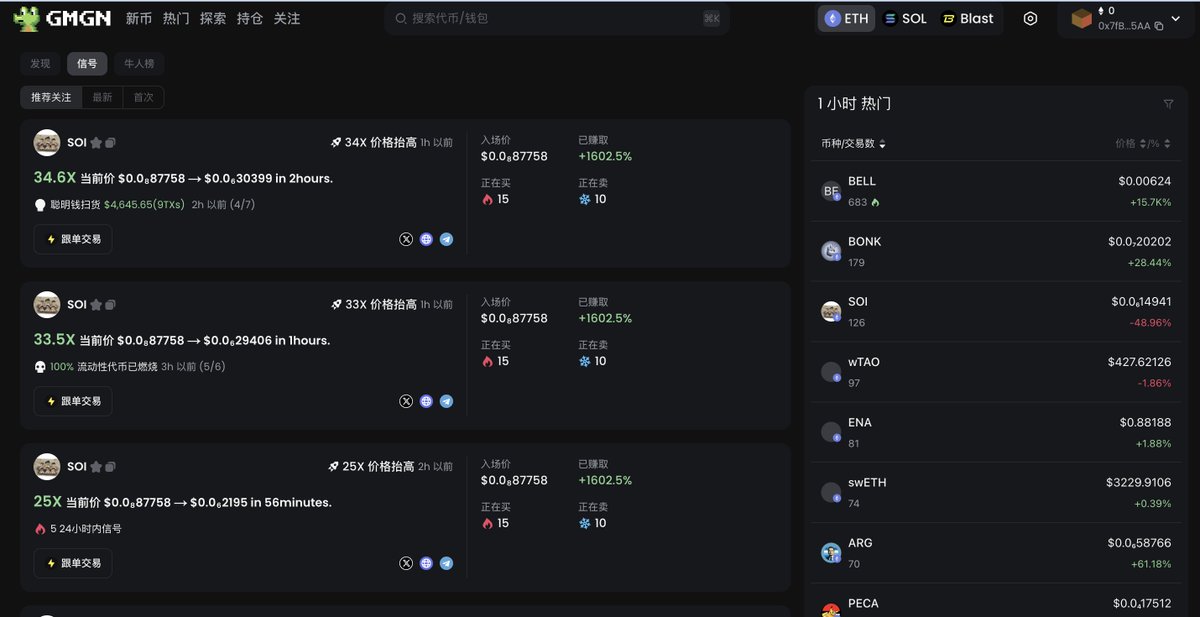Viewport: 1200px width, 617px height.
Task: Open swETH row in hot list
Action: [997, 492]
